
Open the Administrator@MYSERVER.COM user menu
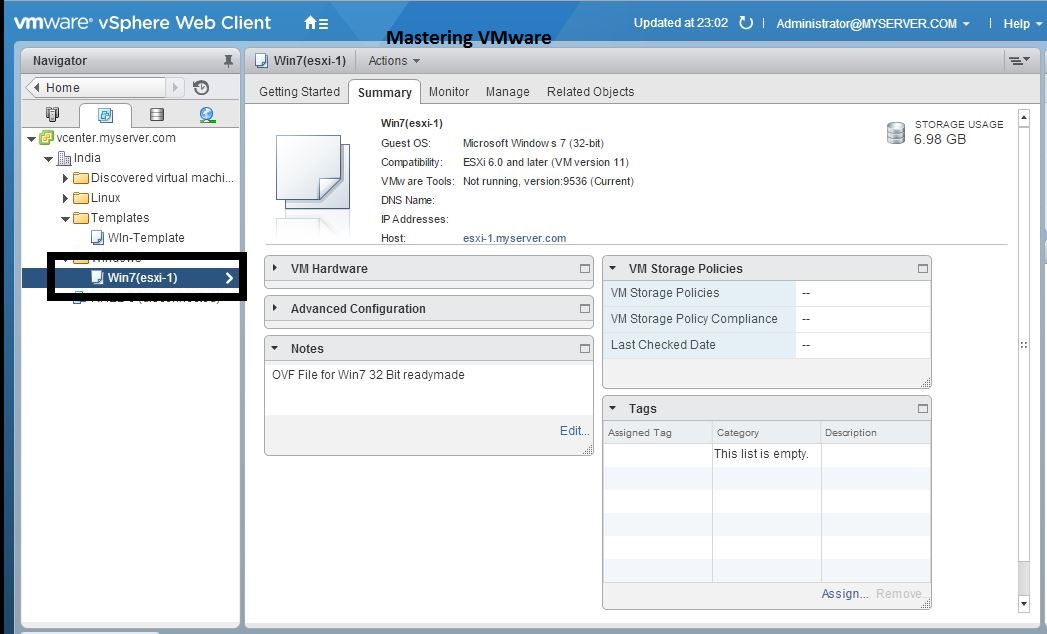pos(873,23)
